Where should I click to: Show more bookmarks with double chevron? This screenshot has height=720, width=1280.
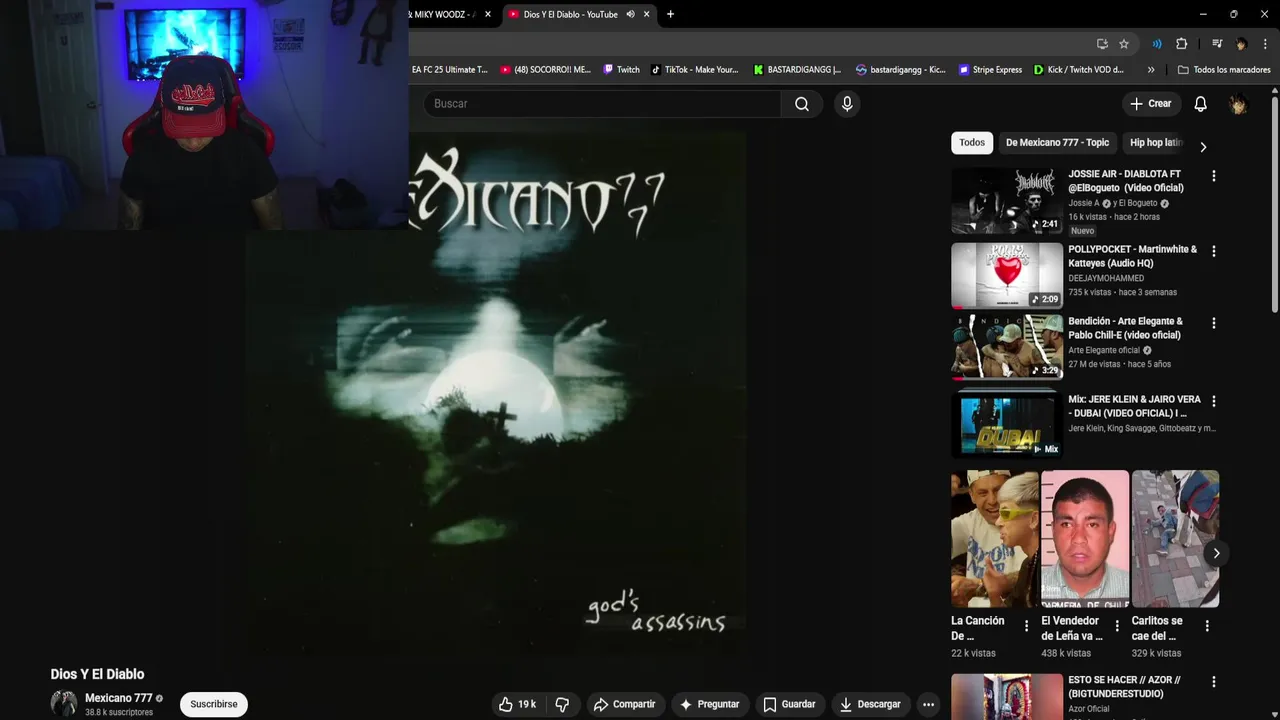[x=1151, y=70]
